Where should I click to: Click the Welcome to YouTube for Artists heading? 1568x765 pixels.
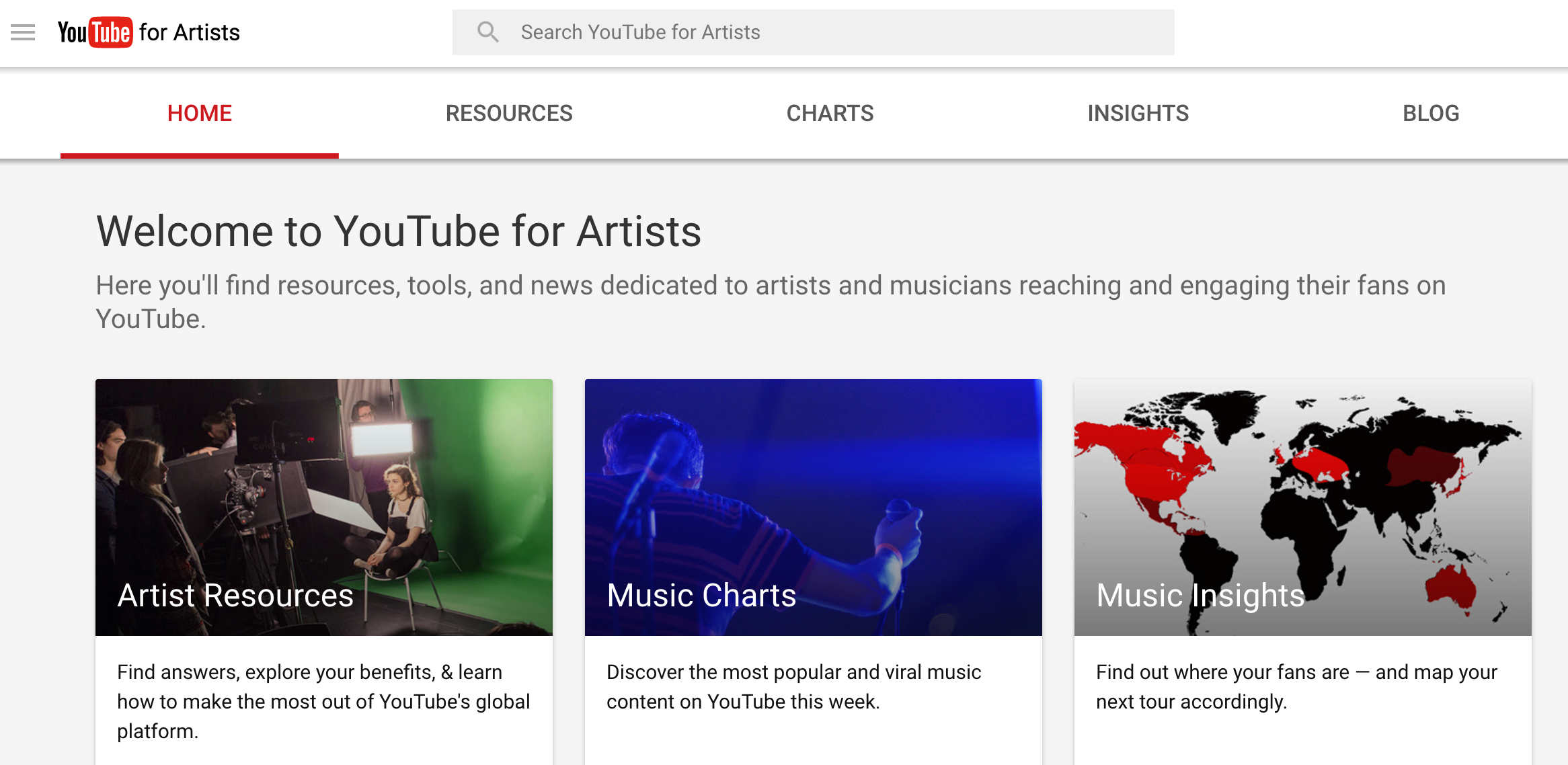tap(399, 231)
